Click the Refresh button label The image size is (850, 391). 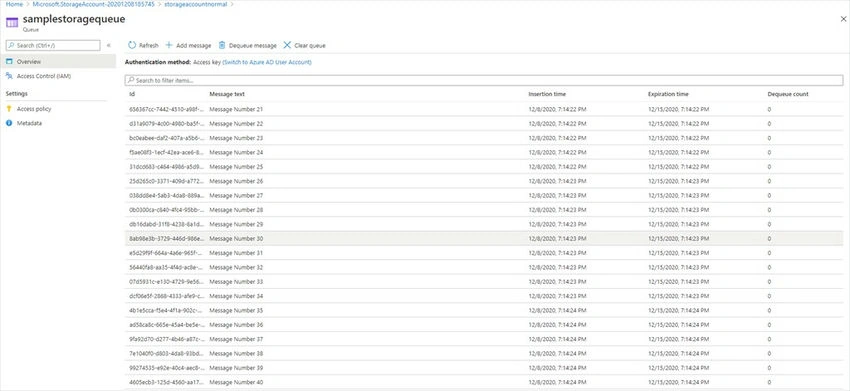(149, 46)
